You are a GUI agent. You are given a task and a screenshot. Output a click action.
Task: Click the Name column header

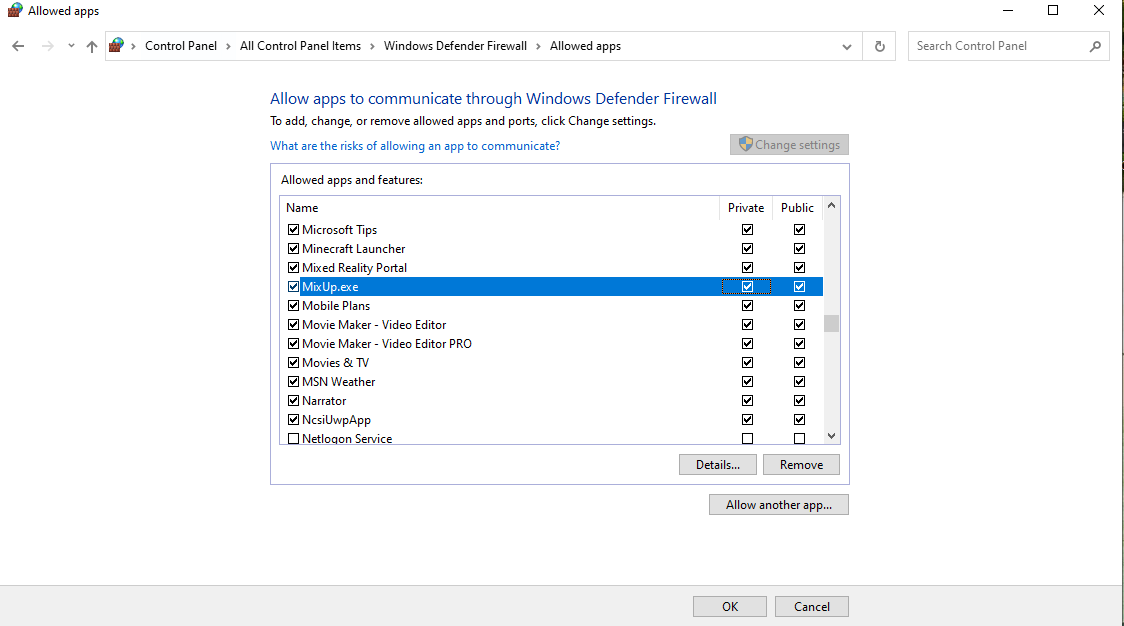(x=500, y=208)
